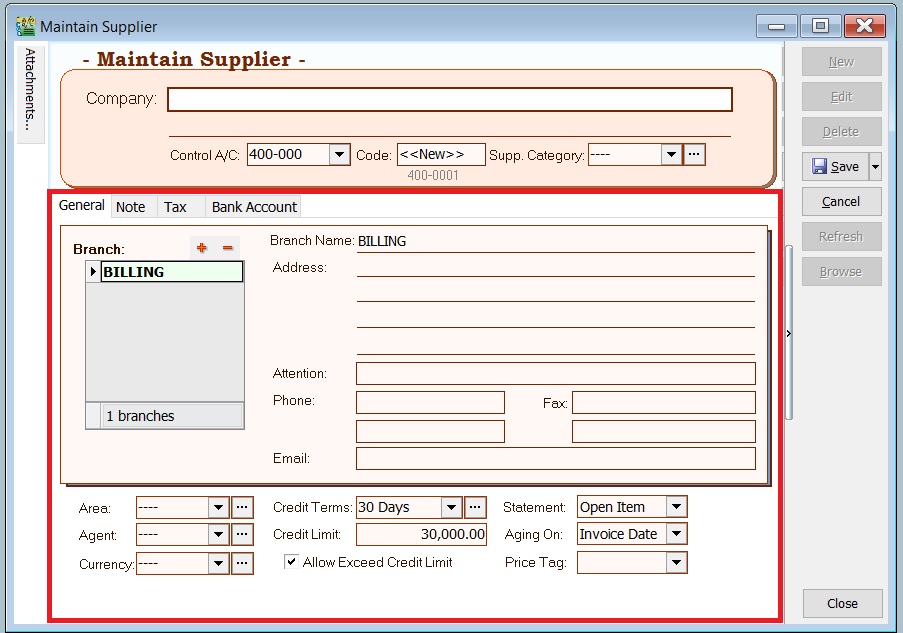Click the Save button with disk icon
Screen dimensions: 903x633
click(835, 167)
